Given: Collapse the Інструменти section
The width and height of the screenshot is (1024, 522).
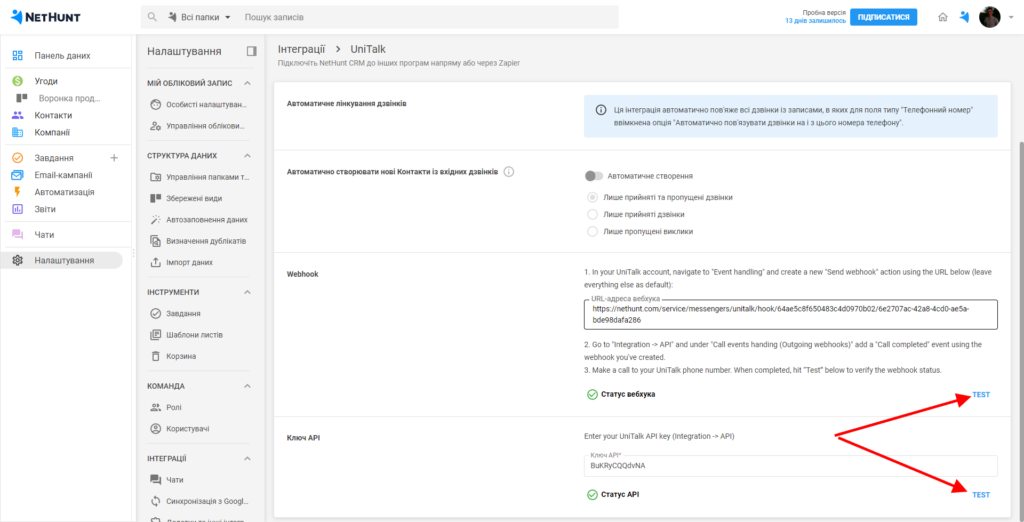Looking at the screenshot, I should click(x=247, y=292).
